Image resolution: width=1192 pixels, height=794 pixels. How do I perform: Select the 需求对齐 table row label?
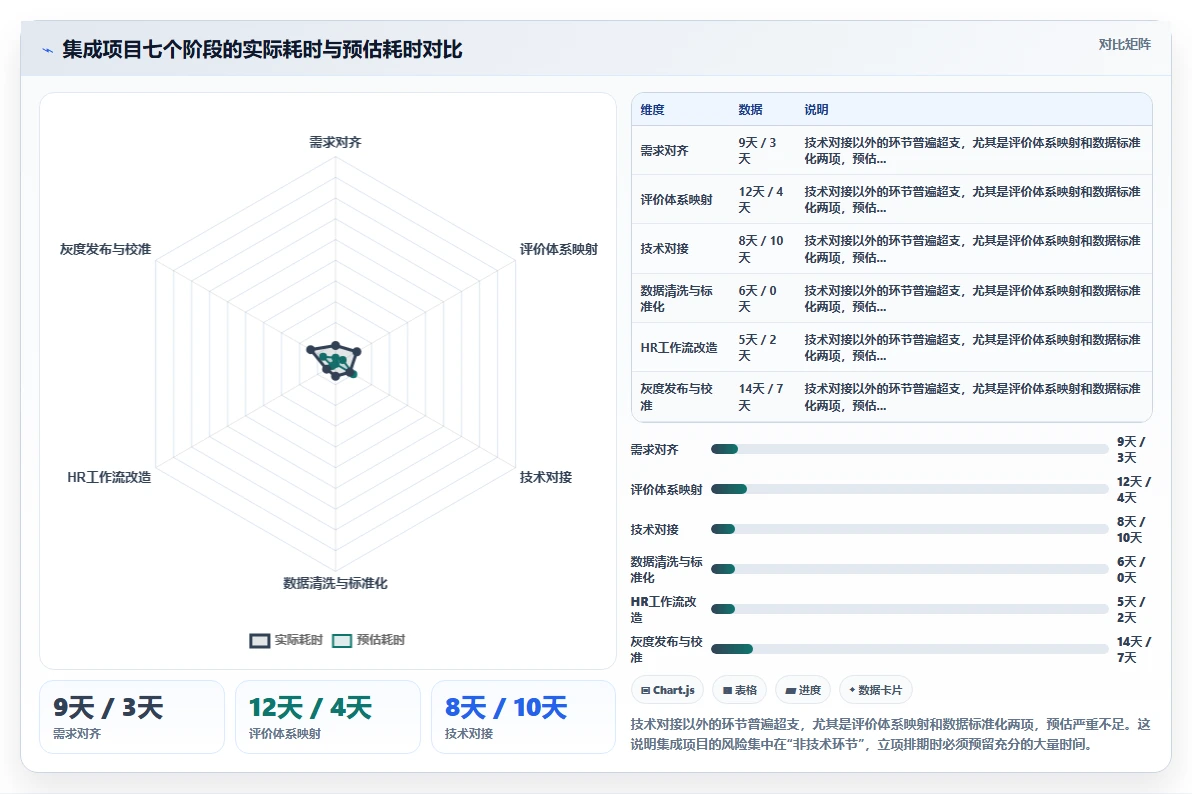[x=664, y=151]
